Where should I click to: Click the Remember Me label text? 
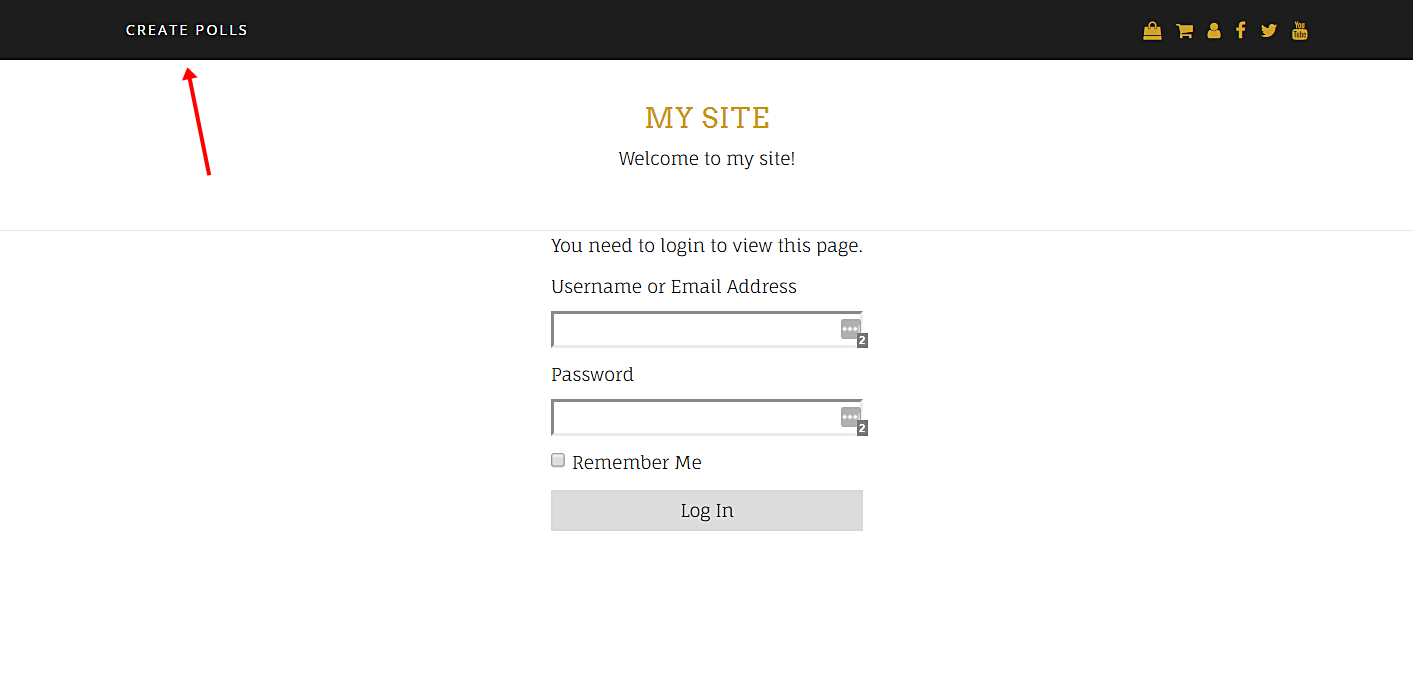636,463
